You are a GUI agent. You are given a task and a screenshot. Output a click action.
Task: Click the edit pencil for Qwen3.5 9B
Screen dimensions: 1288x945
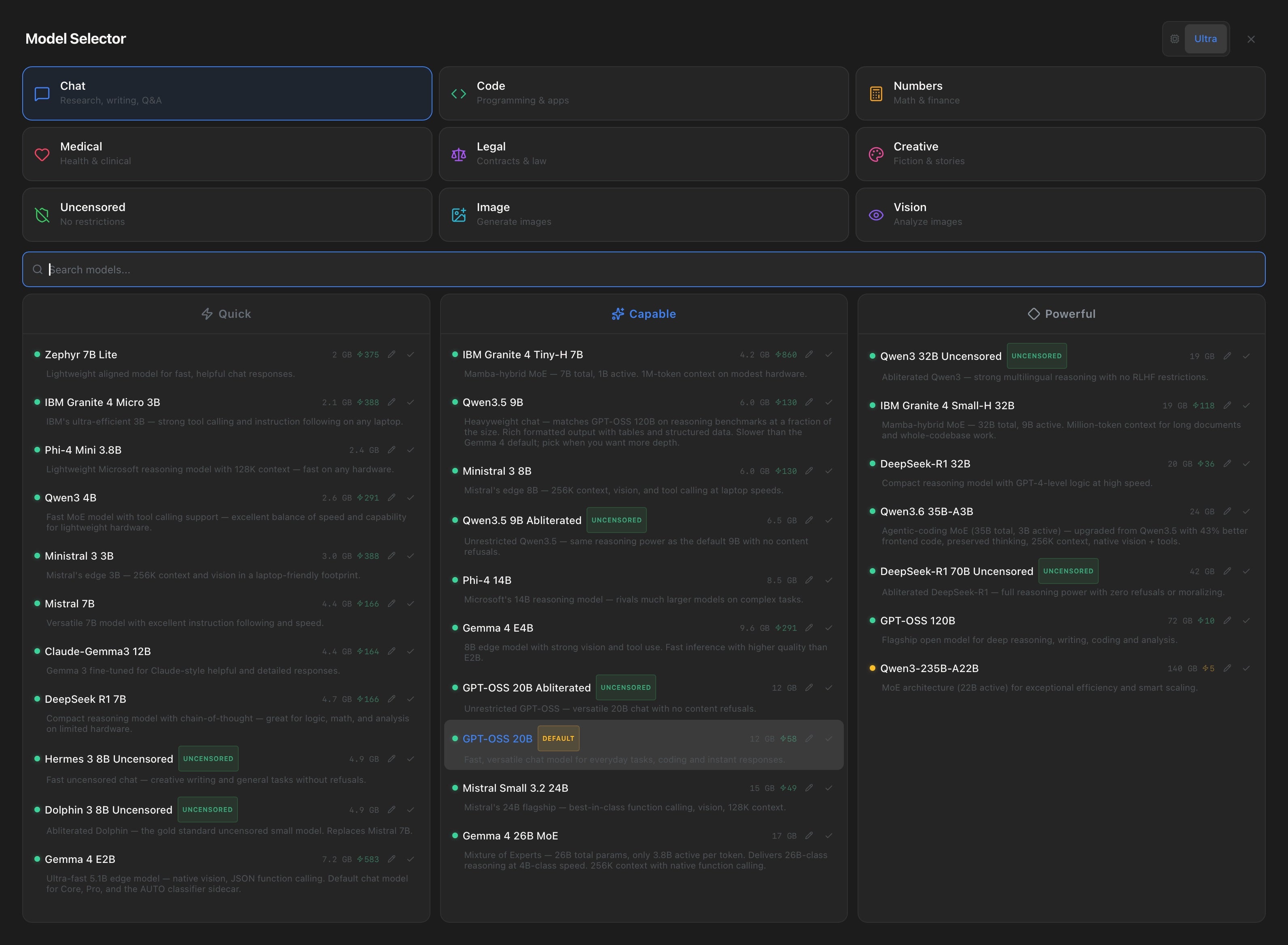[x=809, y=402]
